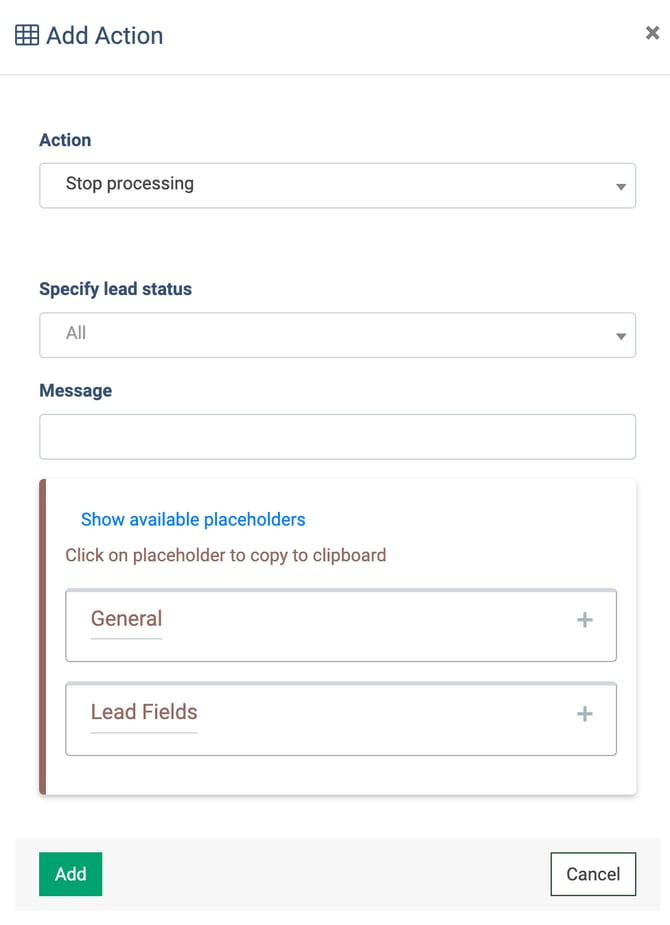Click the plus icon on Lead Fields panel
The image size is (670, 925).
click(x=584, y=714)
